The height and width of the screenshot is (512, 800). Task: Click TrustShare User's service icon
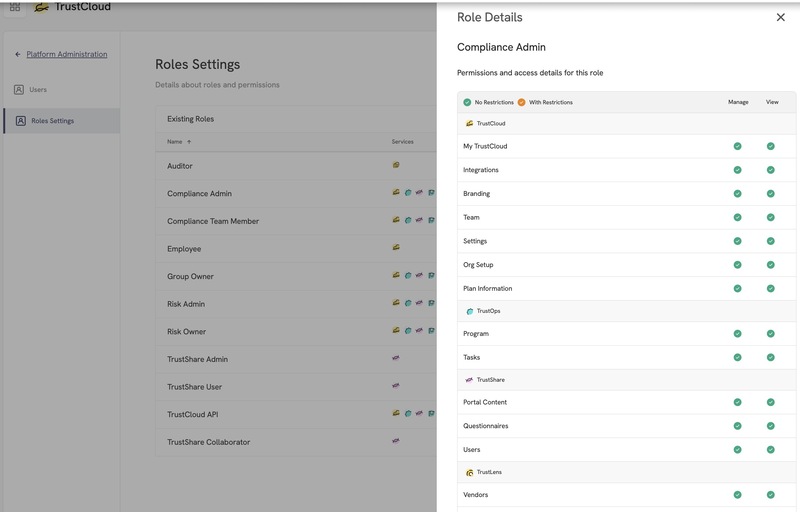click(396, 386)
